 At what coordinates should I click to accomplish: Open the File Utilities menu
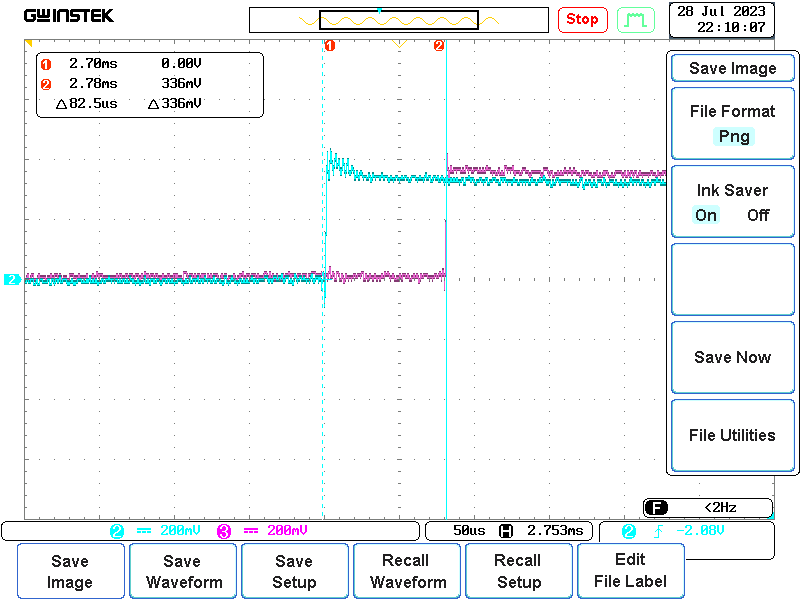click(x=732, y=435)
